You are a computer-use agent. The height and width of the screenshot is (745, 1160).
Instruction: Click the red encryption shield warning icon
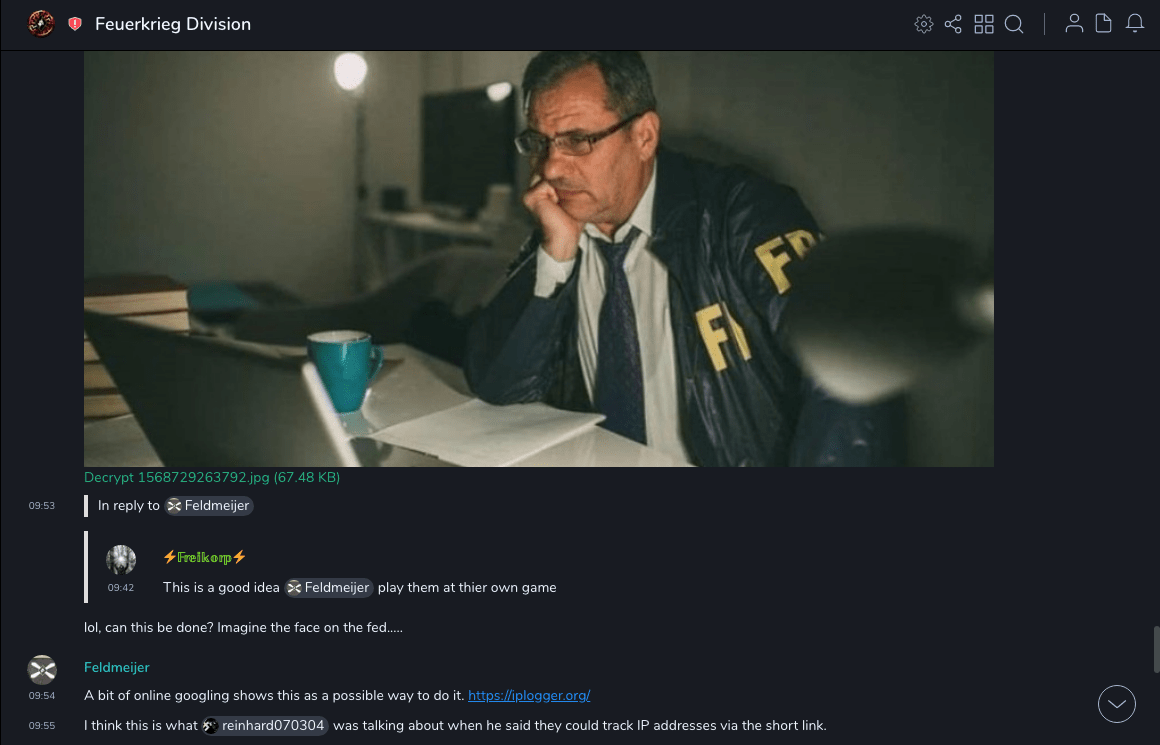click(75, 24)
